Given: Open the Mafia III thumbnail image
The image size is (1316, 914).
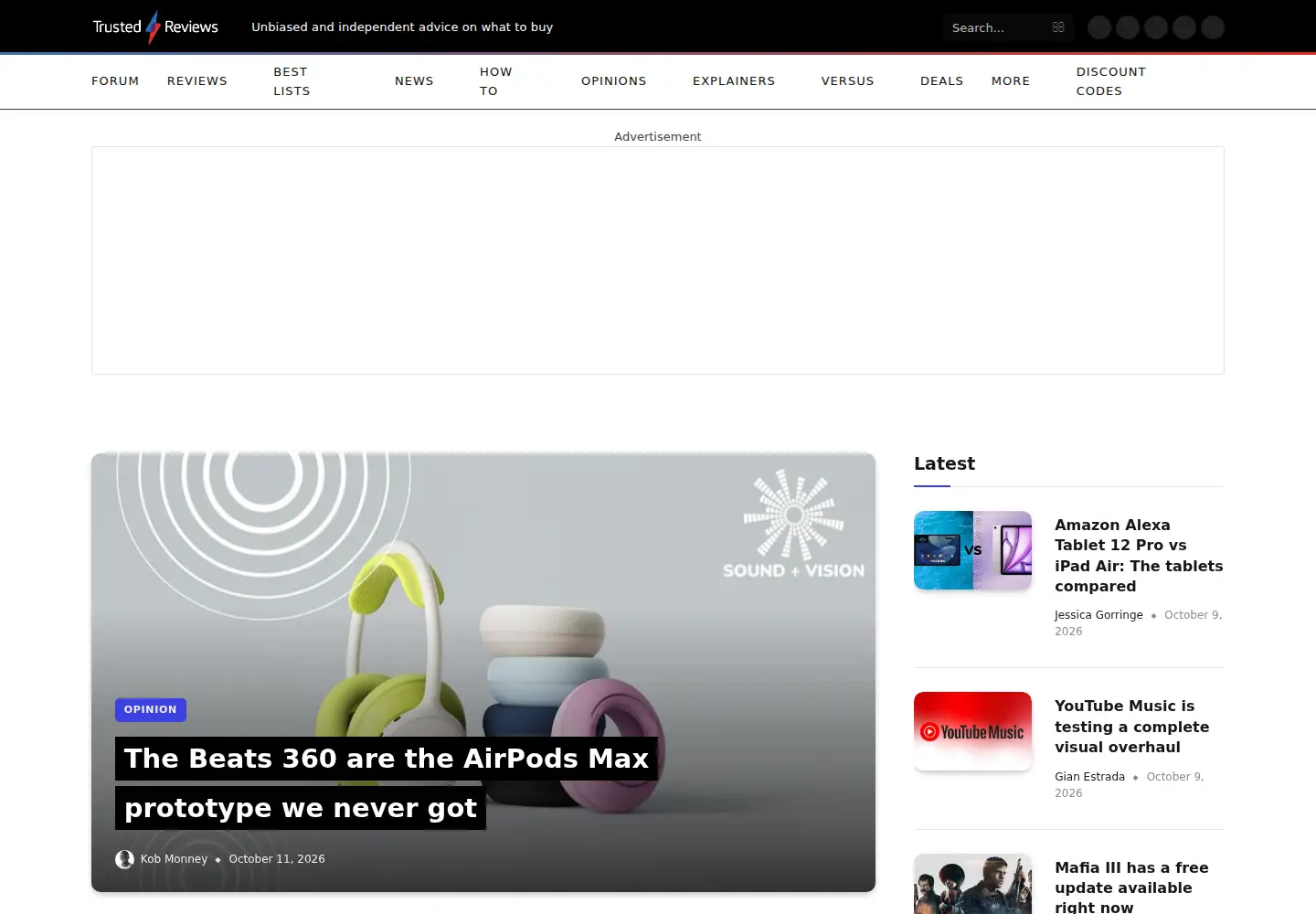Looking at the screenshot, I should point(973,884).
